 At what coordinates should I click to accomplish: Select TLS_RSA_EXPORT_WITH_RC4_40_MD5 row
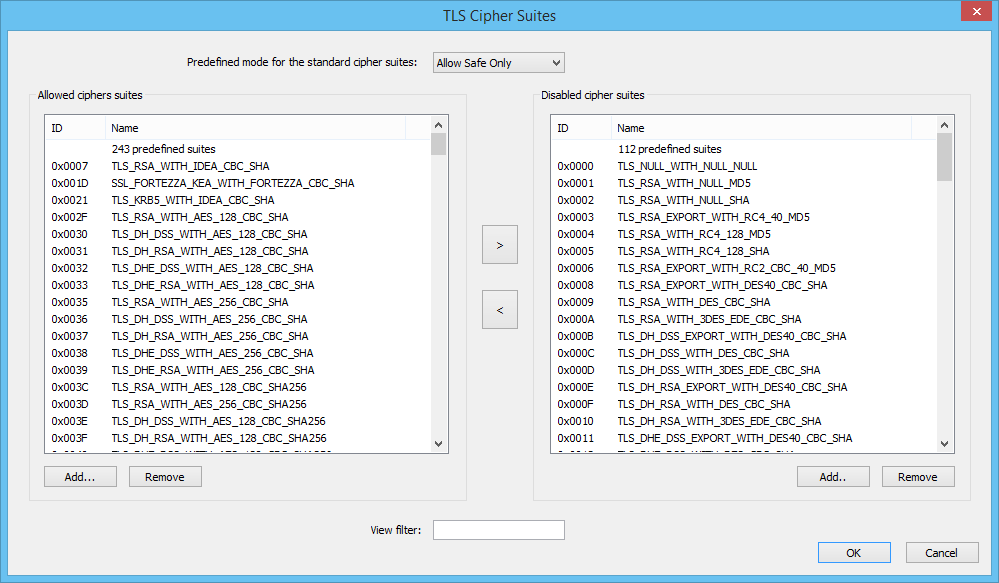[x=744, y=217]
